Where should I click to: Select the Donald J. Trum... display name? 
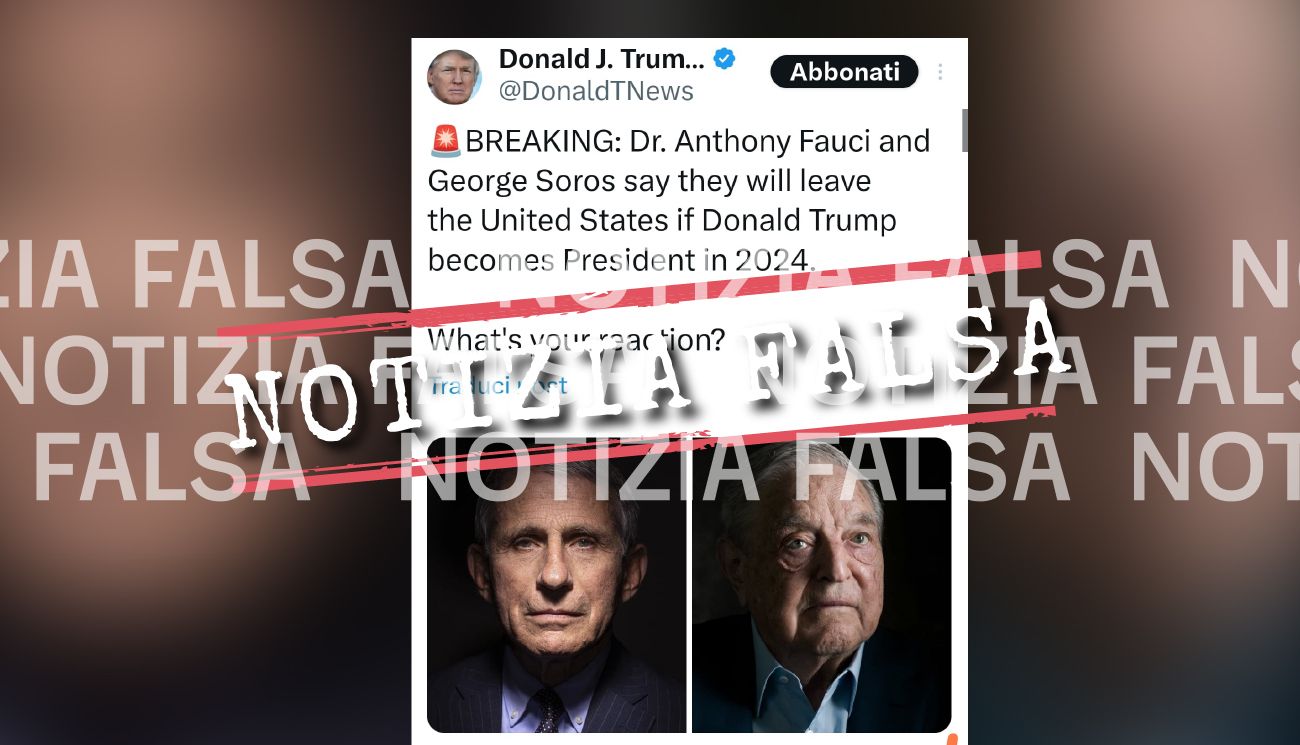602,59
